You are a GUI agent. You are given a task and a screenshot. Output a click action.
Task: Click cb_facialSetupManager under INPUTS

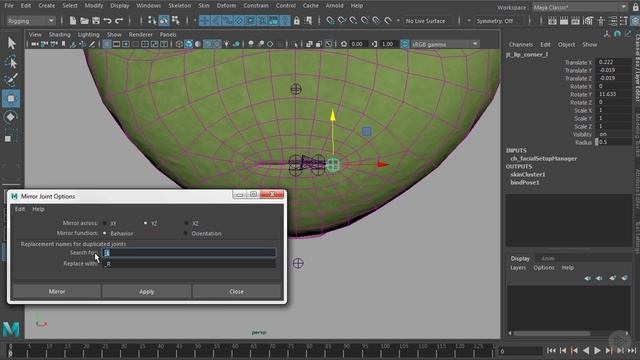coord(544,158)
